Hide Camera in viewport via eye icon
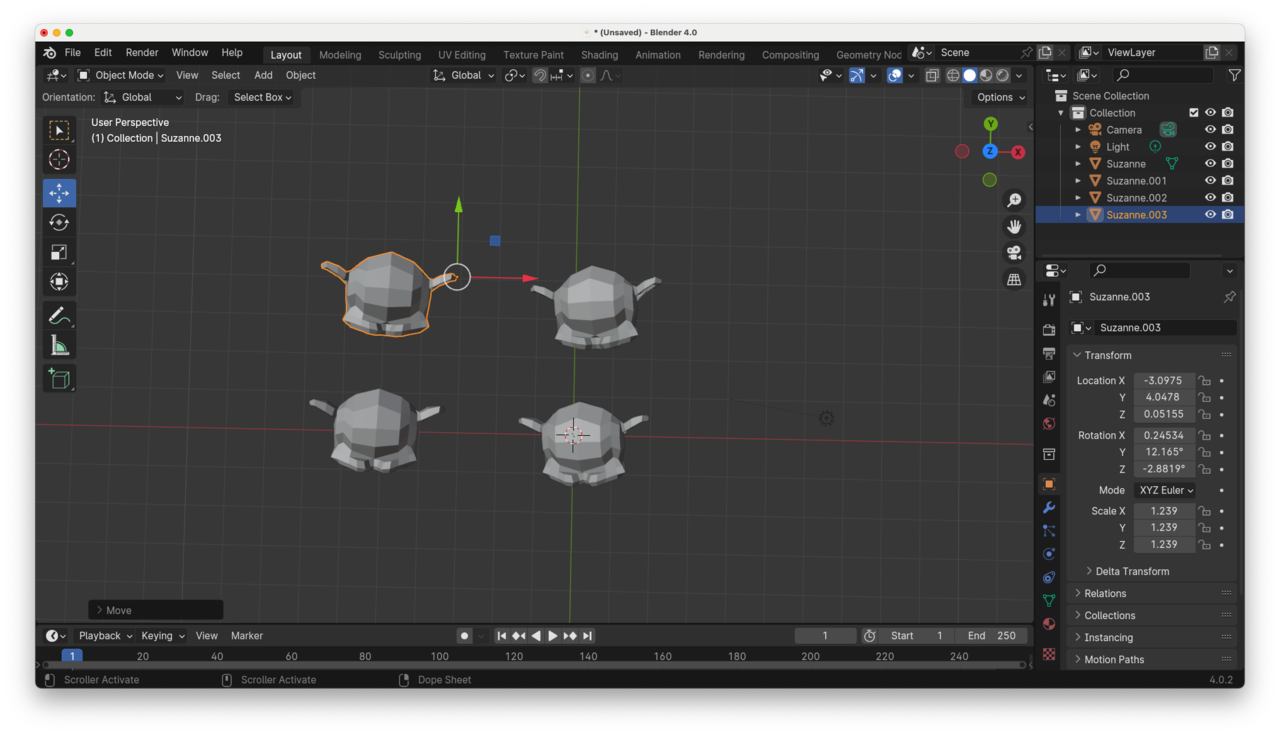1280x735 pixels. (x=1210, y=130)
